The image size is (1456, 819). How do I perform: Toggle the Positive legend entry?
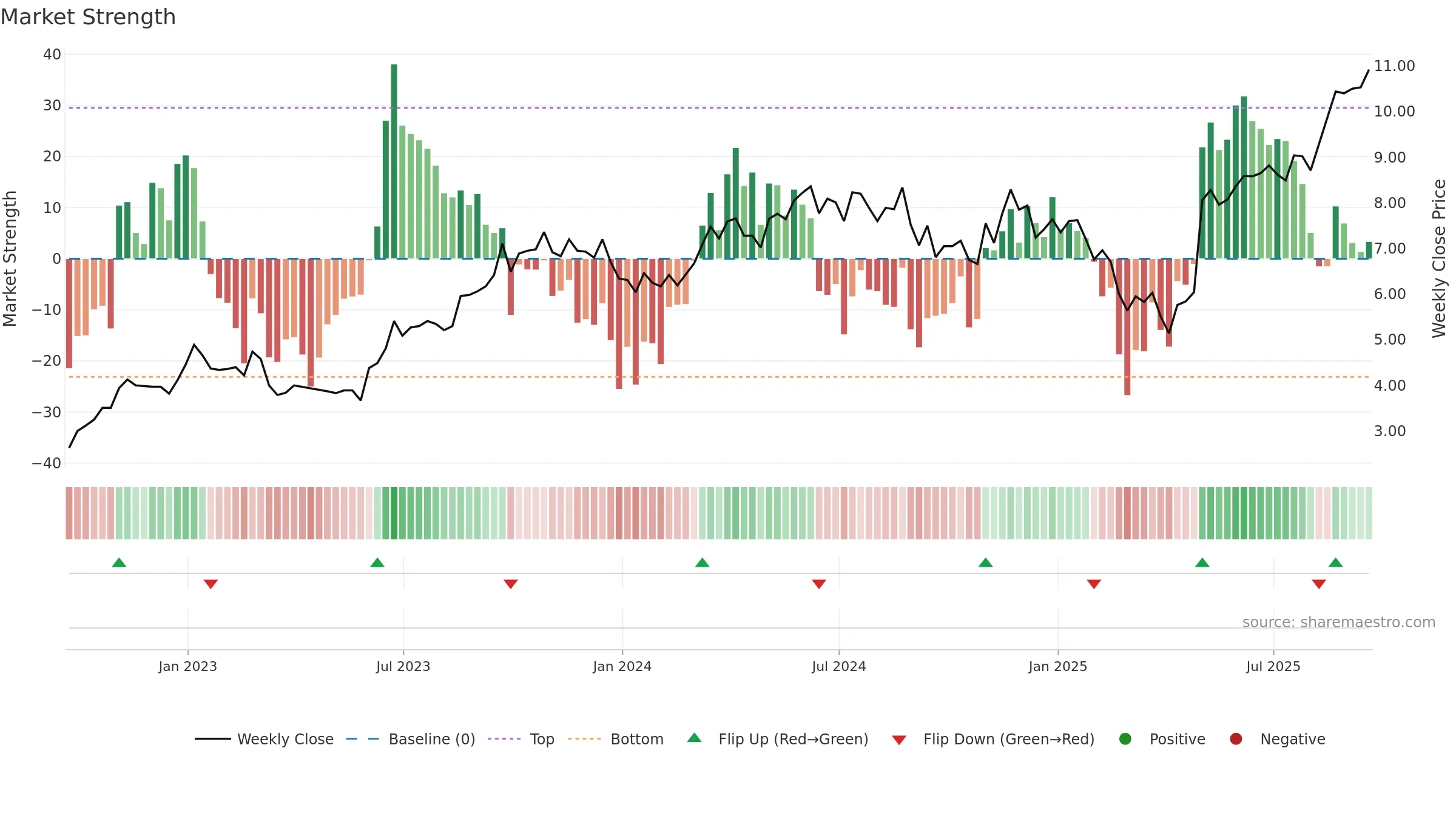click(1162, 739)
